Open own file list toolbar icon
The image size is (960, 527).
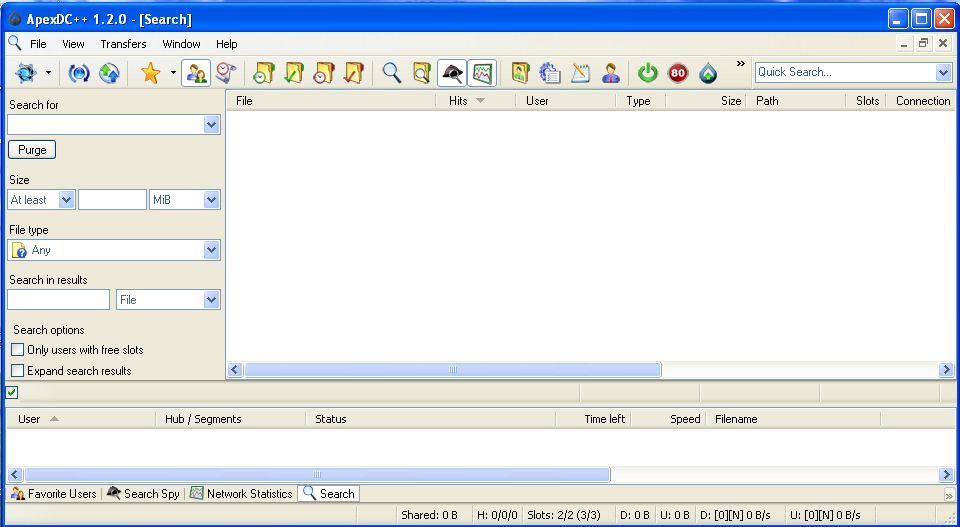520,73
